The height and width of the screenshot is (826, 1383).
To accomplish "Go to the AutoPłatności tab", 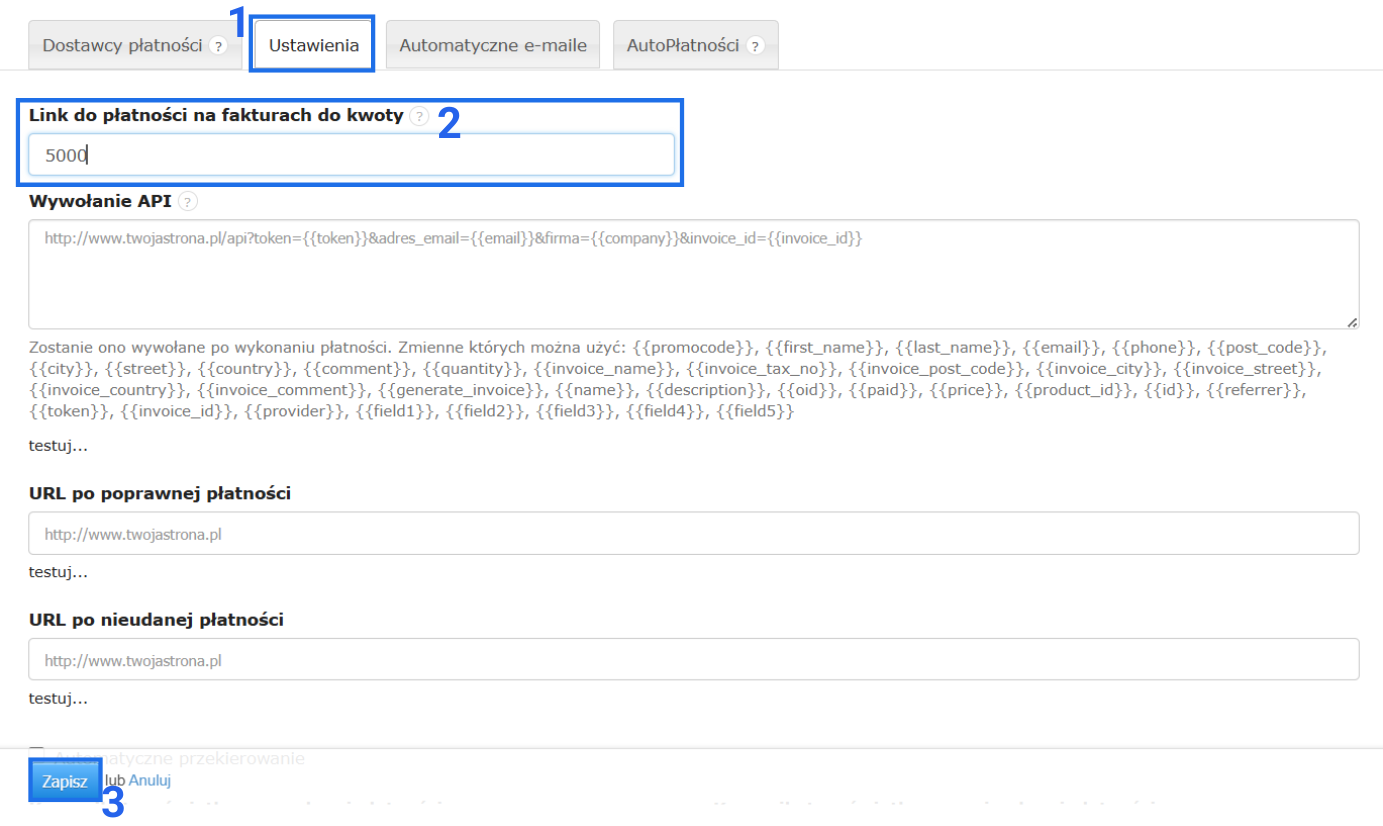I will pyautogui.click(x=696, y=45).
